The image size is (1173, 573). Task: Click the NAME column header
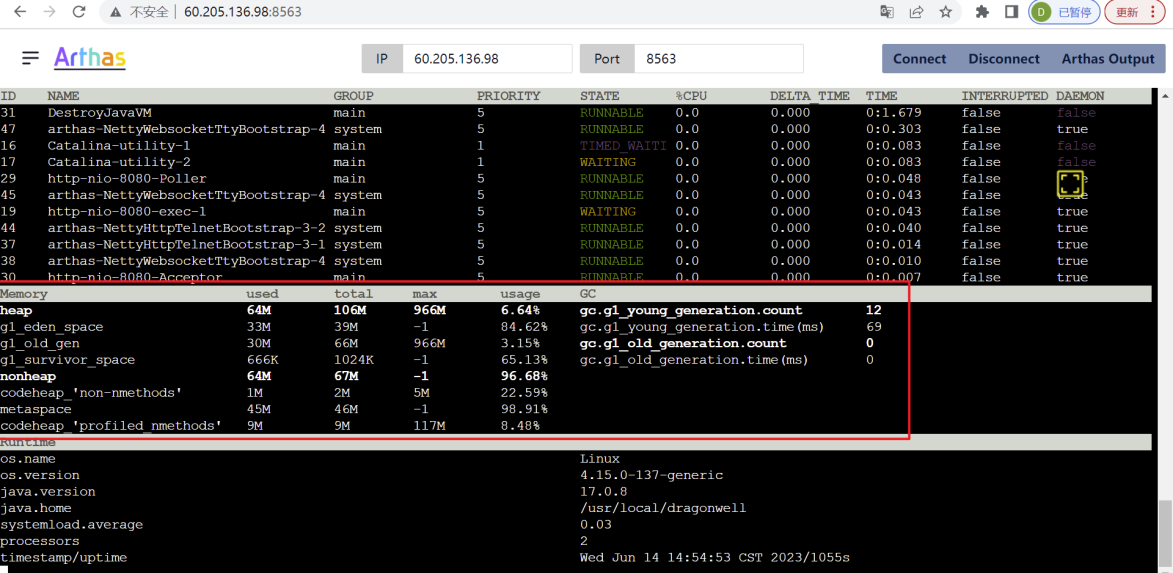pyautogui.click(x=63, y=96)
